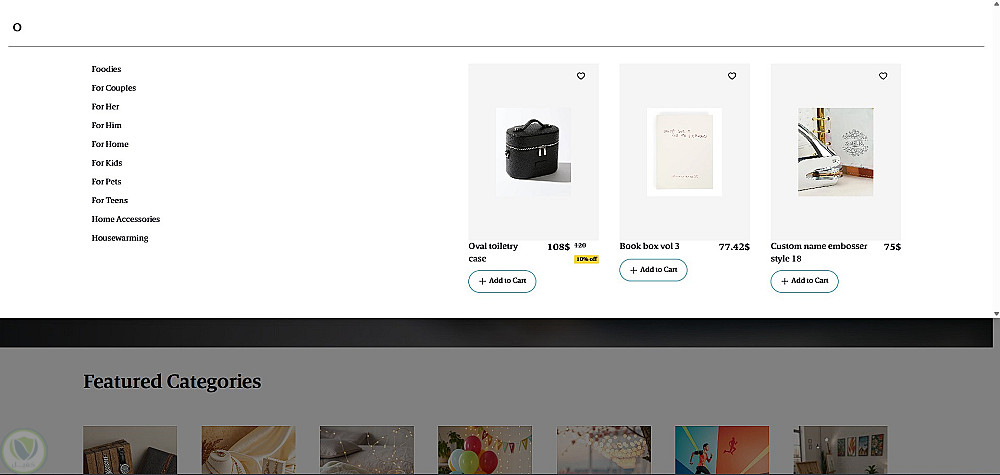Toggle wishlist heart on Book box vol 3
1000x475 pixels.
click(x=732, y=76)
